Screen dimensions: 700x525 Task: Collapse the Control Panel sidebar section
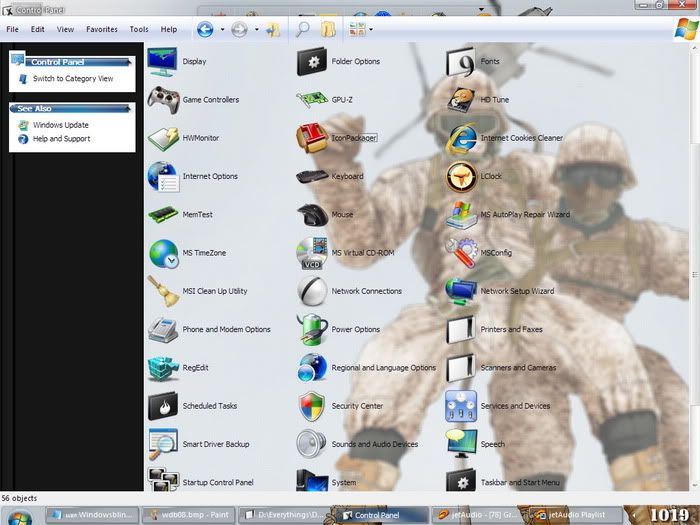(x=130, y=62)
